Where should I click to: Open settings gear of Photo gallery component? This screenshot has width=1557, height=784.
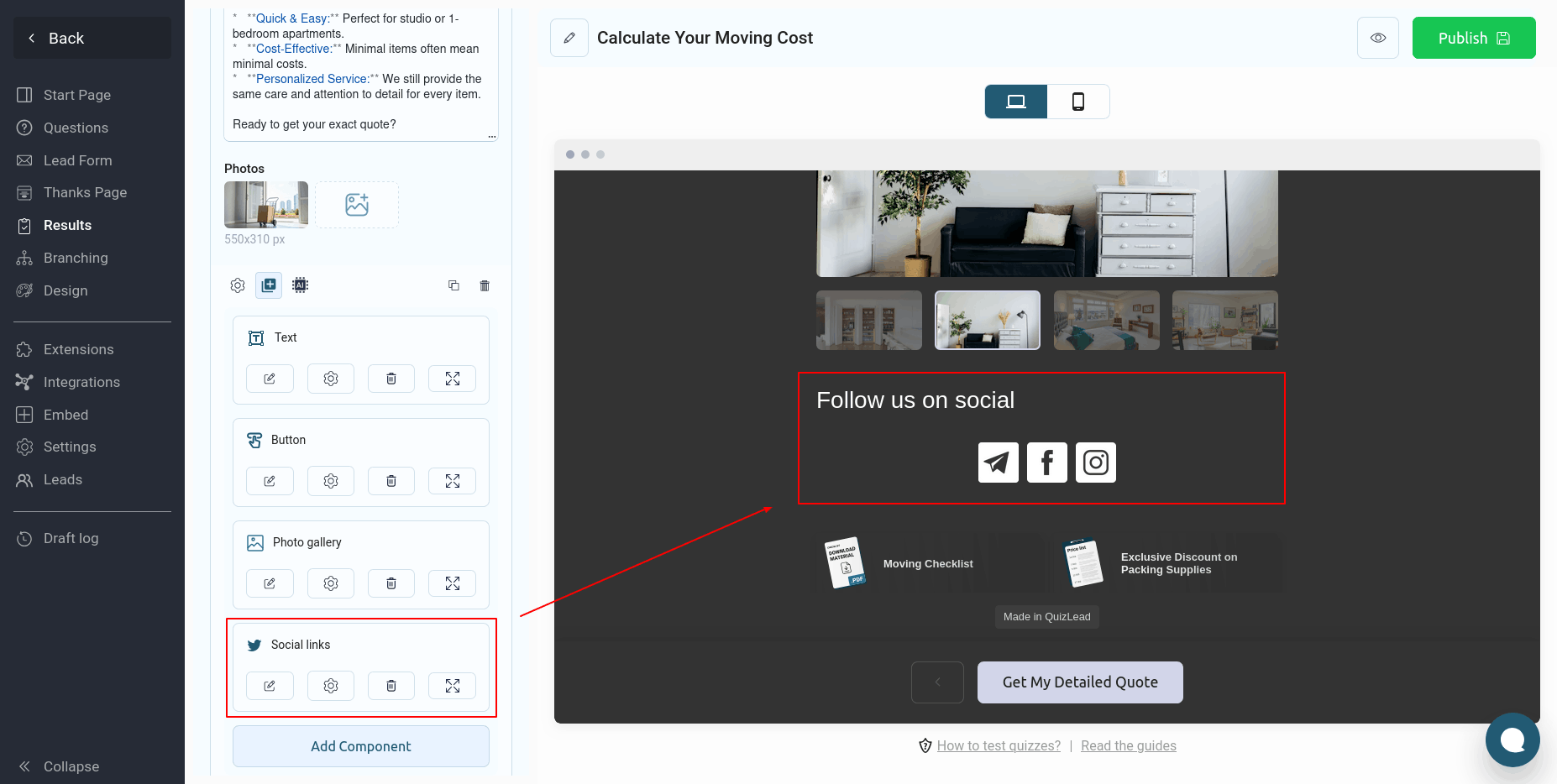pos(331,583)
